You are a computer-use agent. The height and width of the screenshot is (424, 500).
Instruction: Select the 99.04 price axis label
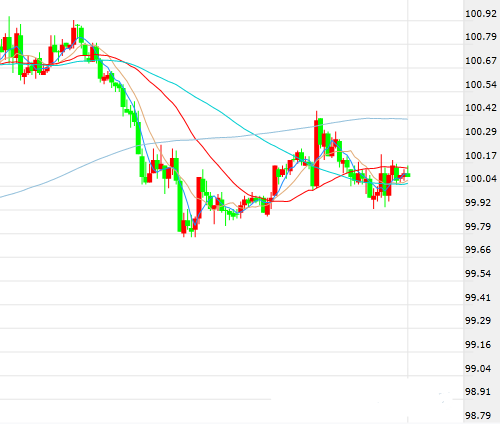[x=478, y=369]
